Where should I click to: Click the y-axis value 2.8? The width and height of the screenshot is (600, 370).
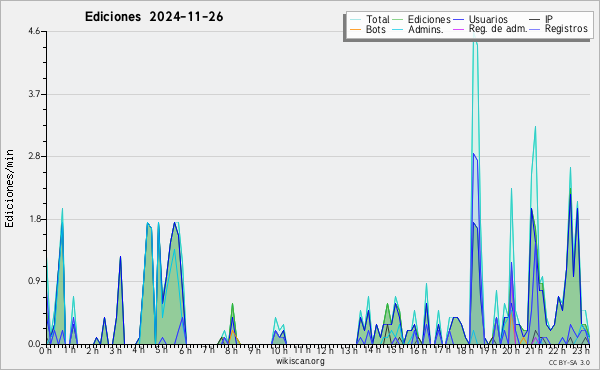click(34, 156)
